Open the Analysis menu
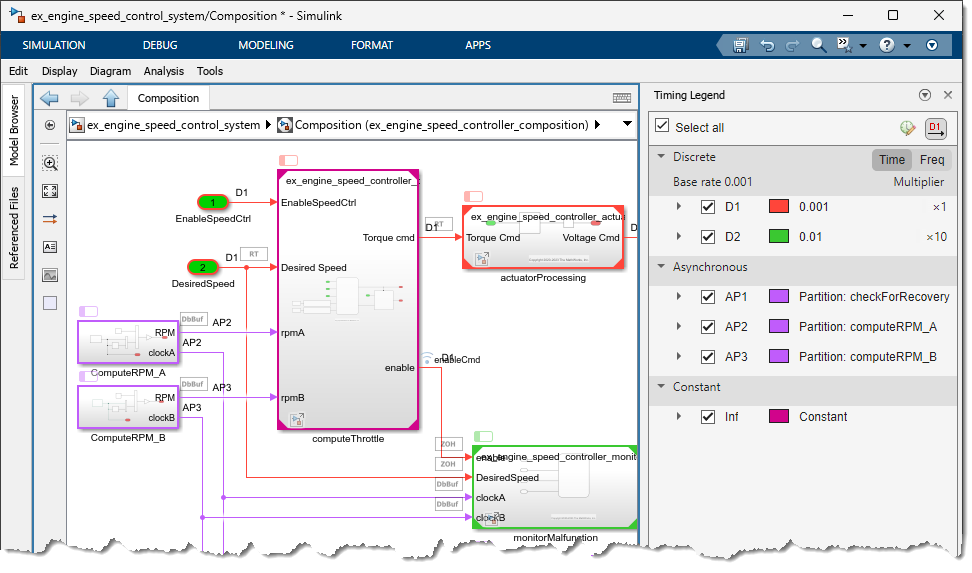This screenshot has width=972, height=573. [164, 71]
